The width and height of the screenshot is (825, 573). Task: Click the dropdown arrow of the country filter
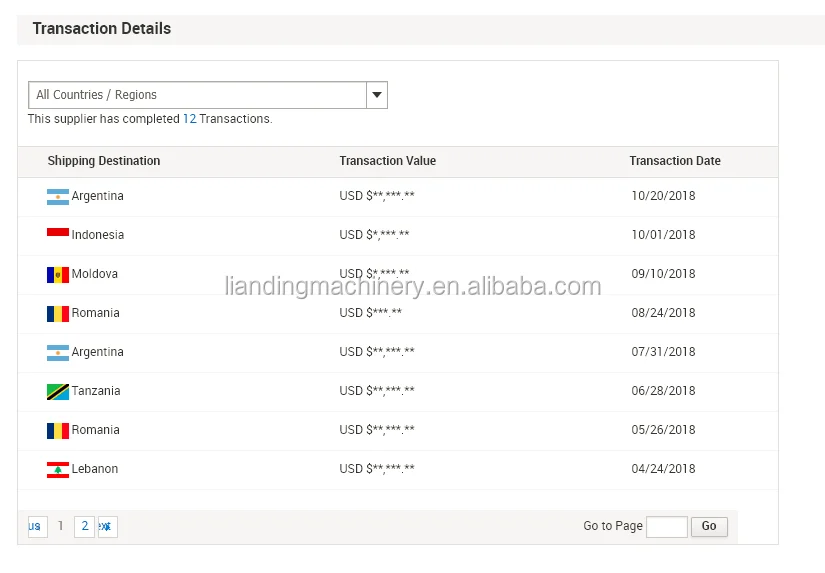click(x=377, y=95)
